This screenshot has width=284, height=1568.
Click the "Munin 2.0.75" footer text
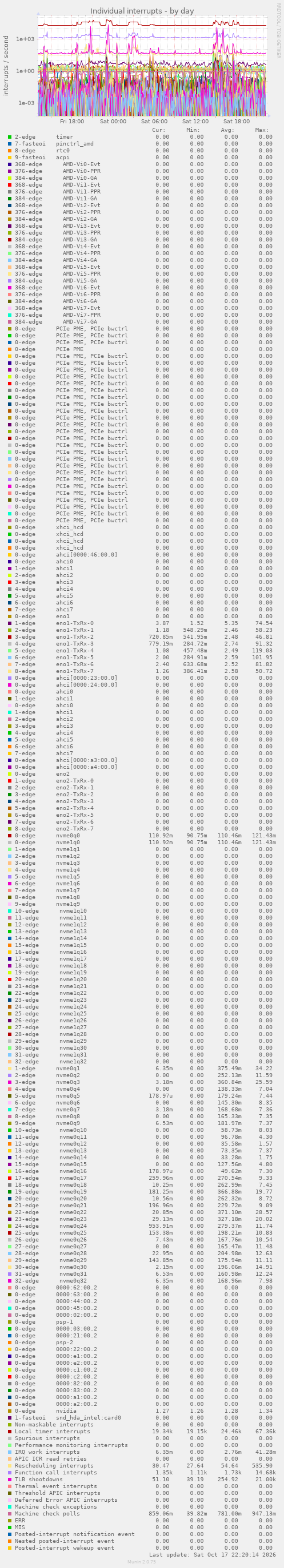tap(141, 1562)
